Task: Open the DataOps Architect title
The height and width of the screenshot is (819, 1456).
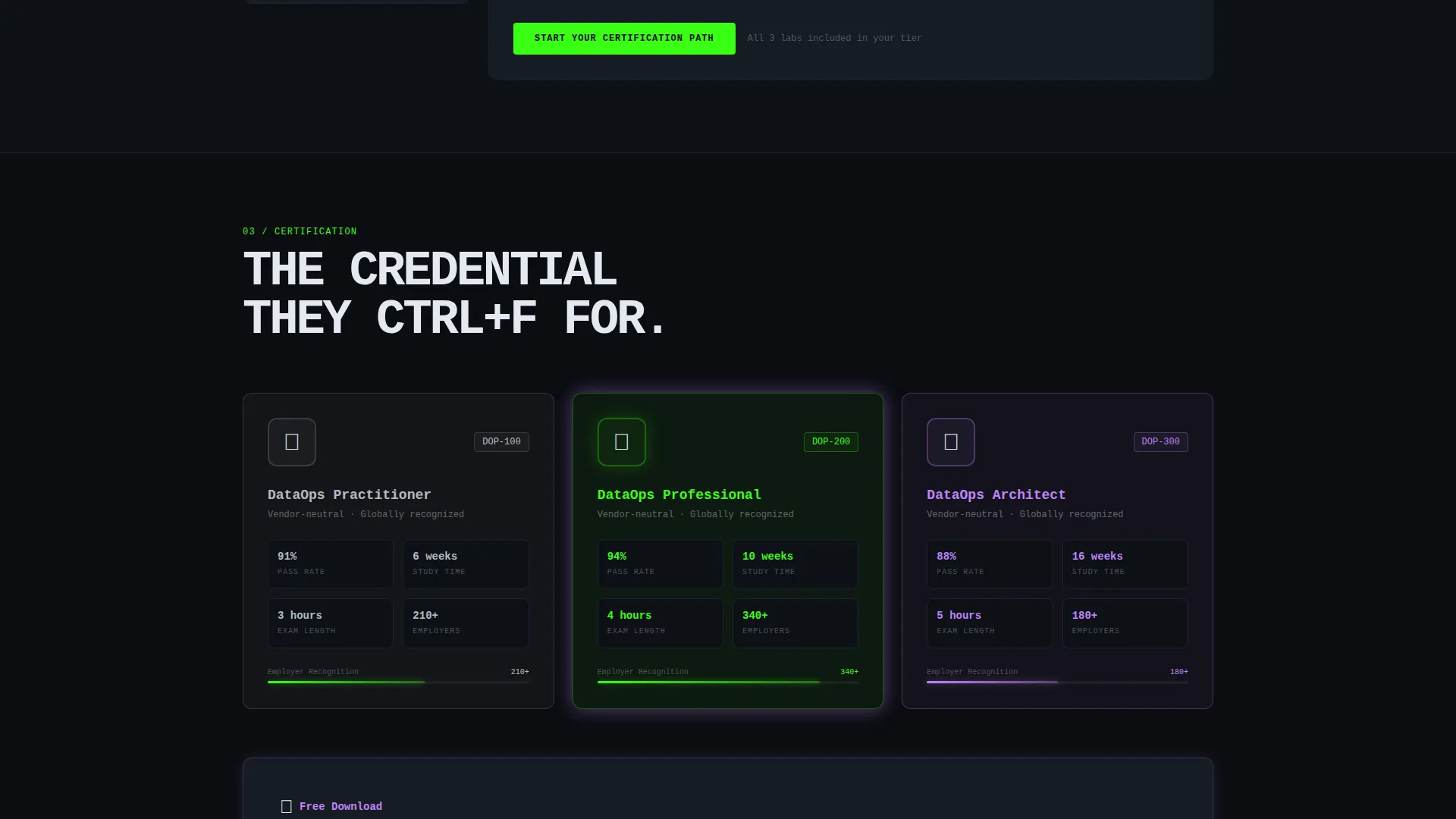Action: click(996, 495)
